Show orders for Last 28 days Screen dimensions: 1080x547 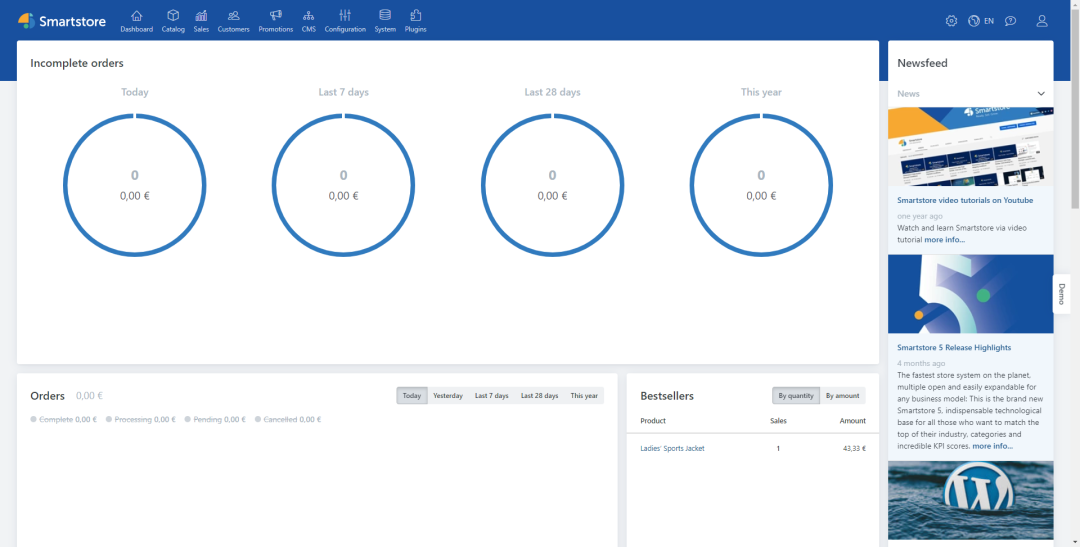pos(539,395)
